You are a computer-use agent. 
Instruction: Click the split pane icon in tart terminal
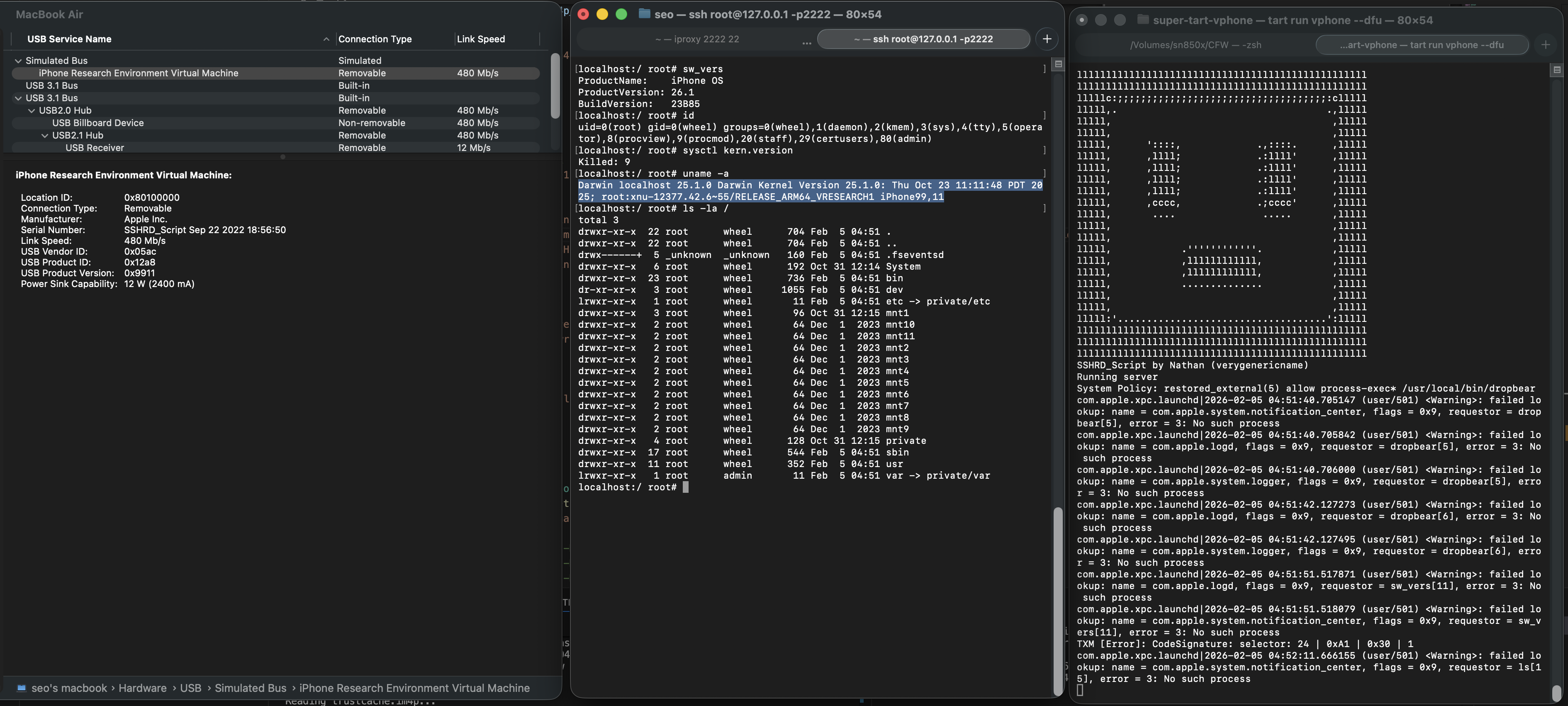pyautogui.click(x=1556, y=70)
